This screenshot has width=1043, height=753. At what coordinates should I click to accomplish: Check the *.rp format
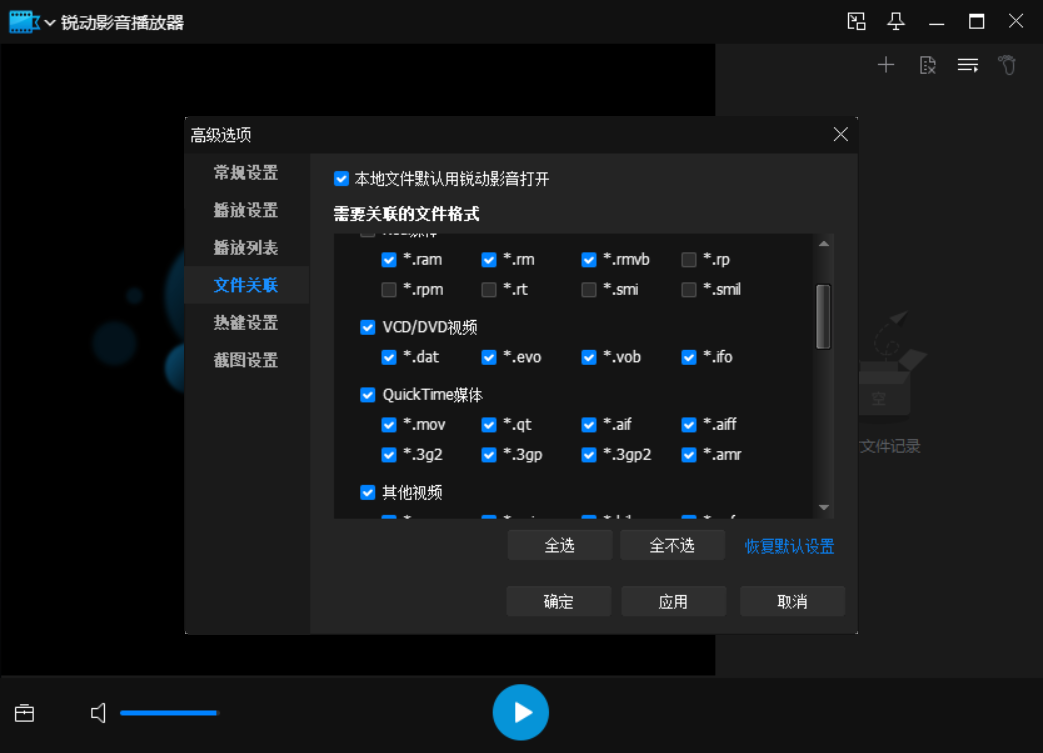[689, 259]
